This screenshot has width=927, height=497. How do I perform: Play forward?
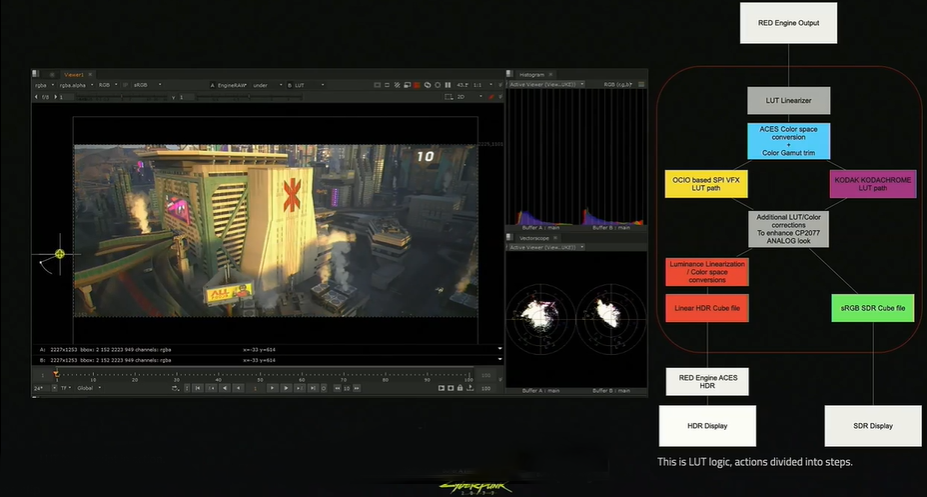pos(286,388)
